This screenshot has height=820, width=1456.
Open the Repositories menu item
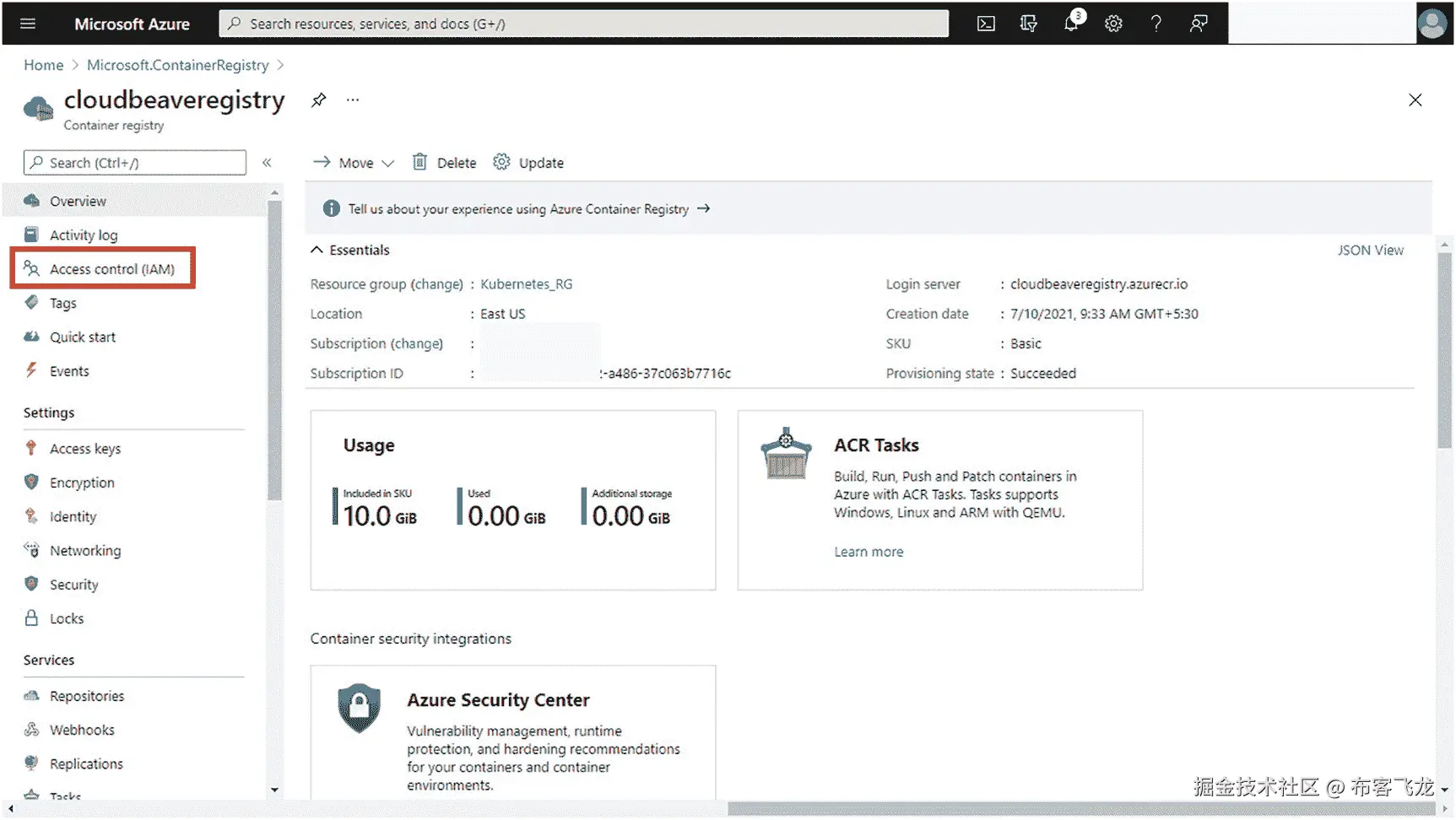86,696
